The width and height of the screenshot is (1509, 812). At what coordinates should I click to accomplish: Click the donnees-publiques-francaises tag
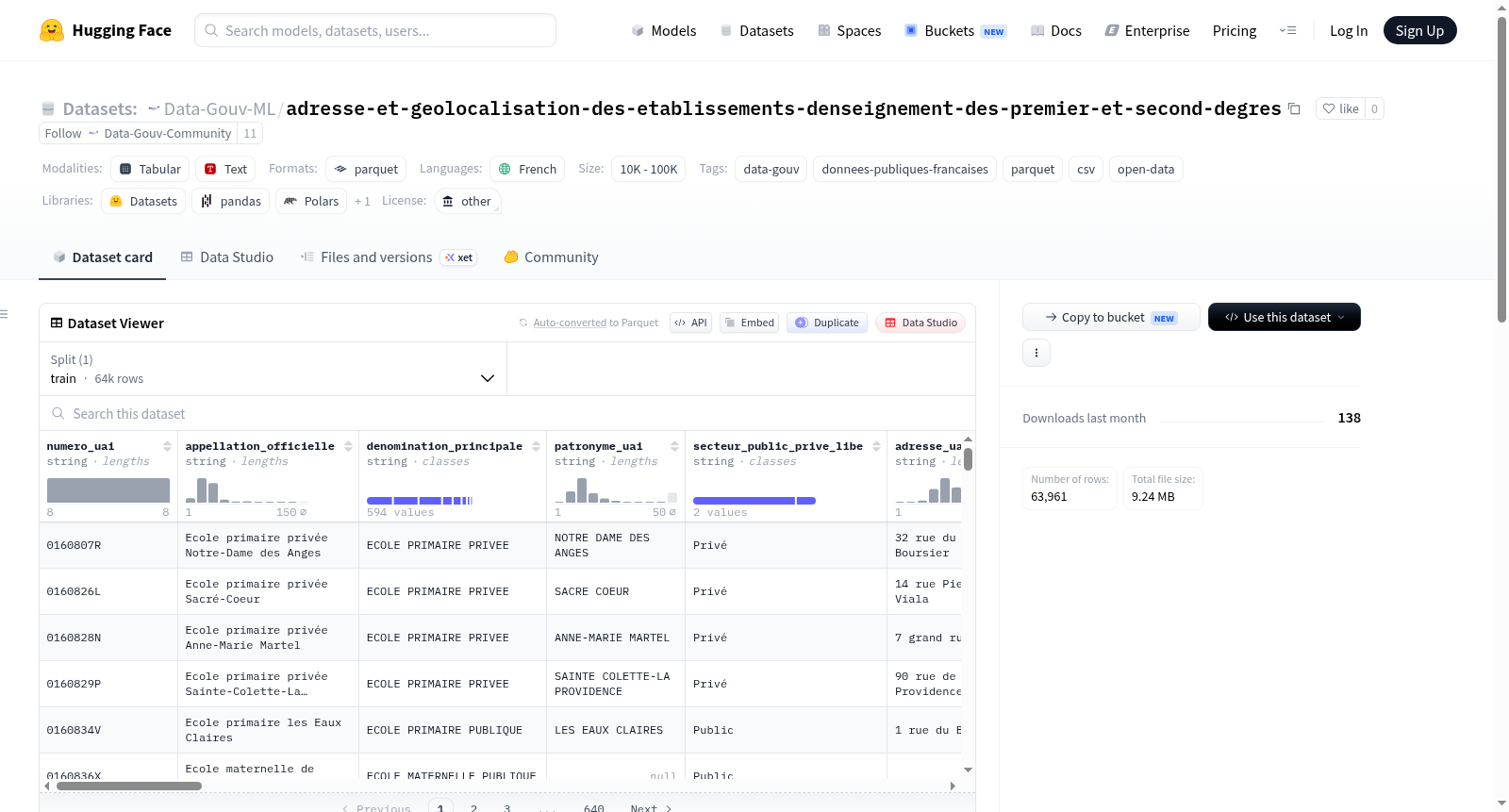coord(904,169)
